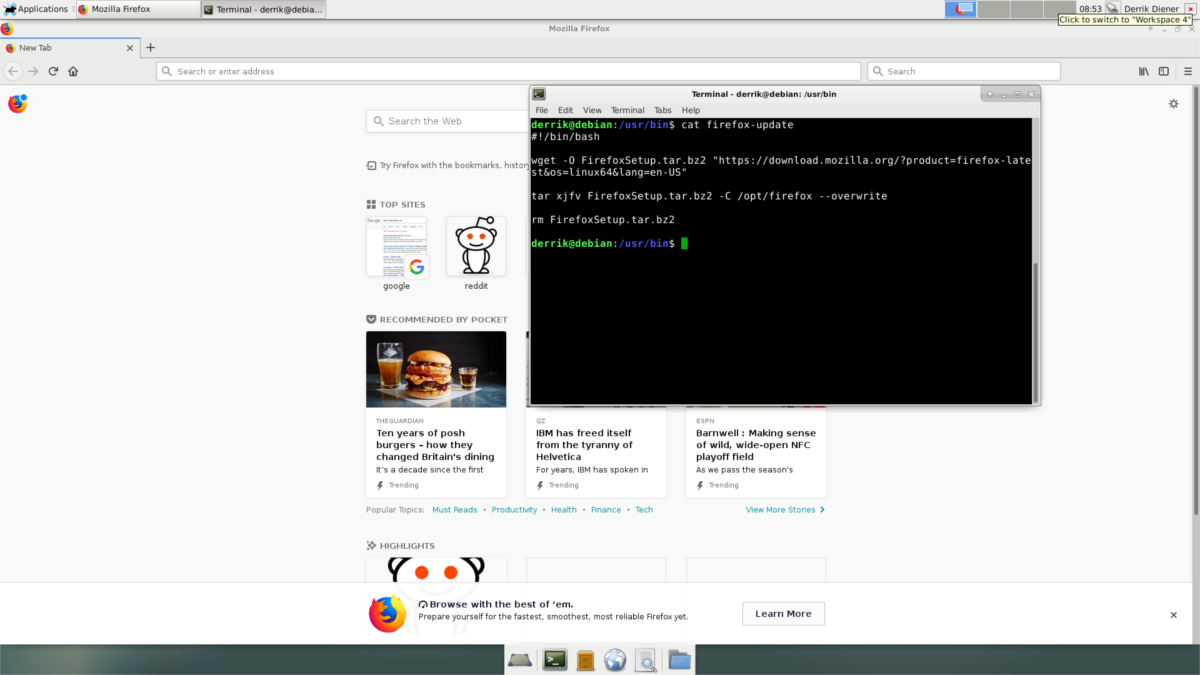Viewport: 1200px width, 675px height.
Task: Reload the page with the refresh icon
Action: [53, 71]
